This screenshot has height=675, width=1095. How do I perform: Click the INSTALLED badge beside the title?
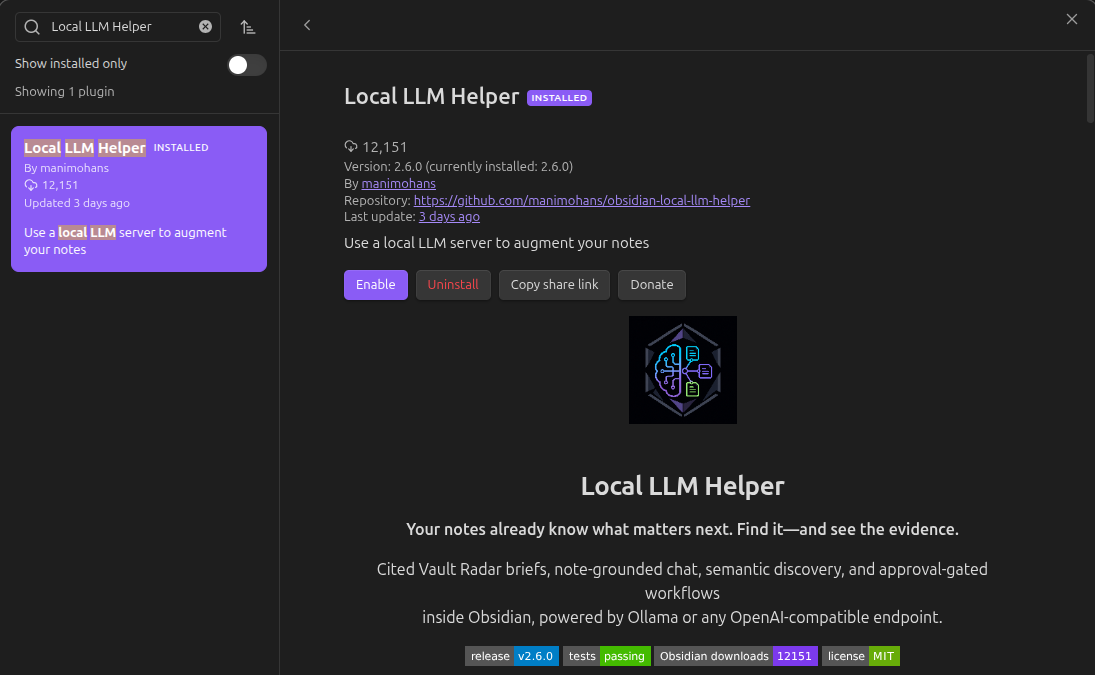559,98
